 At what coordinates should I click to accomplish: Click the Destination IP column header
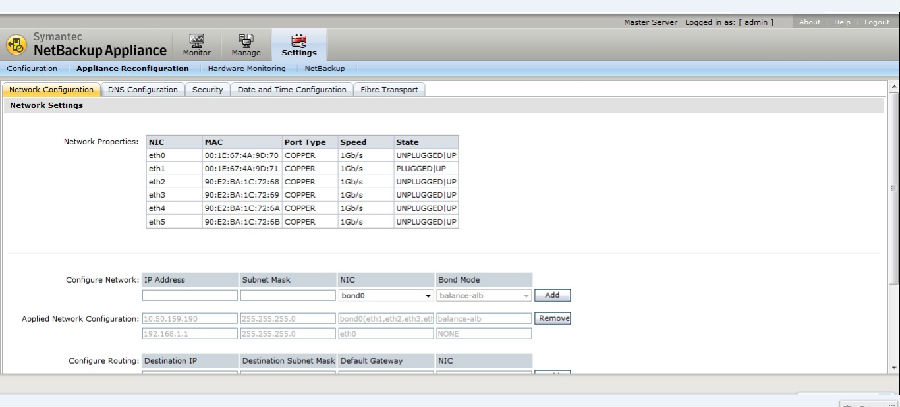click(x=190, y=361)
